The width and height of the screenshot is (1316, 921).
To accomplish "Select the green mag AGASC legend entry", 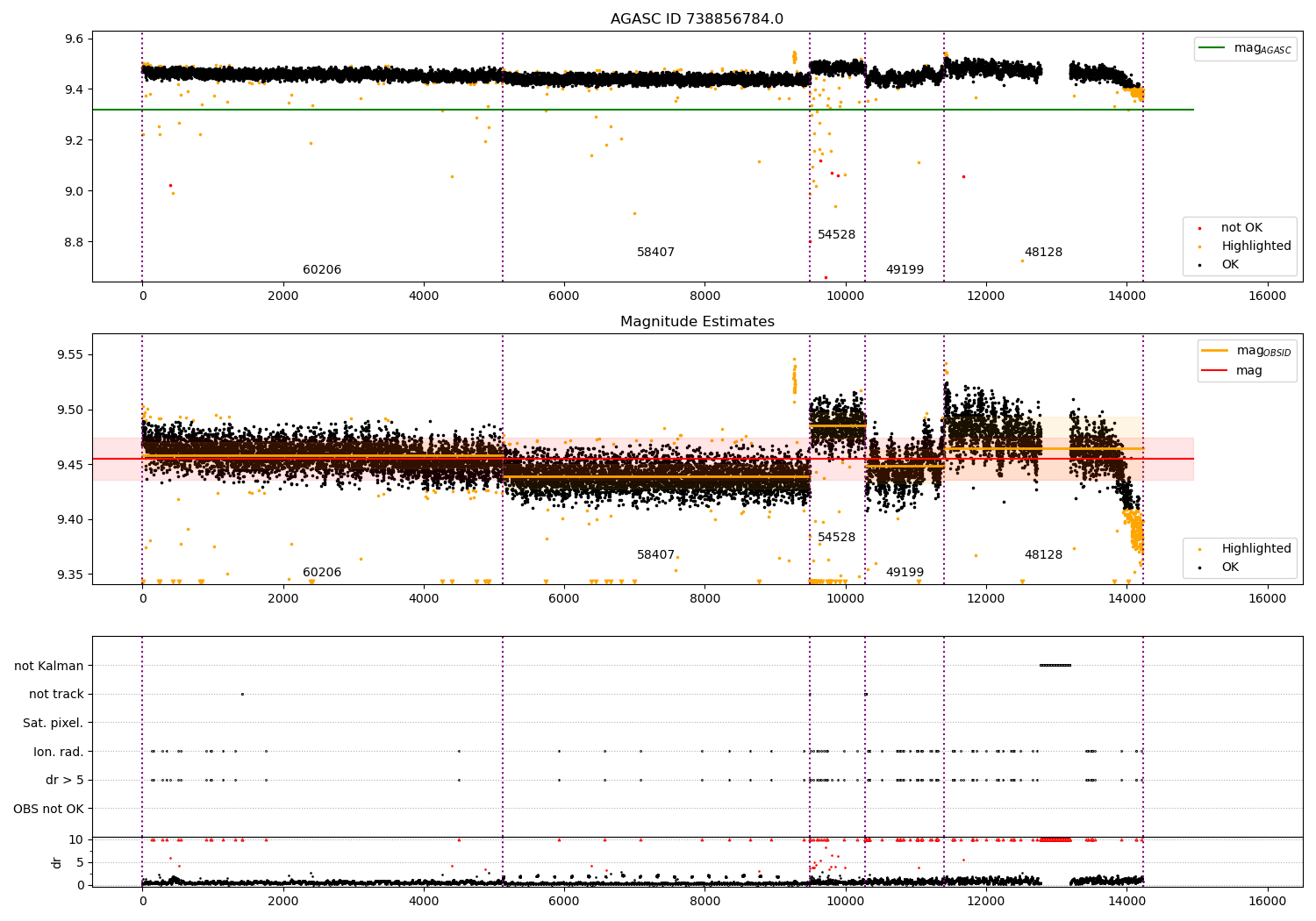I will (1245, 48).
